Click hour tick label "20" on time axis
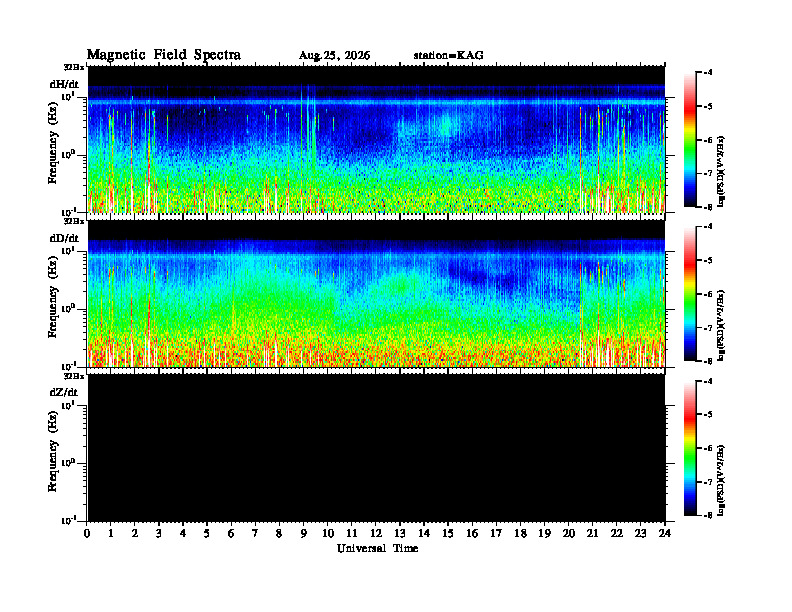 click(568, 533)
